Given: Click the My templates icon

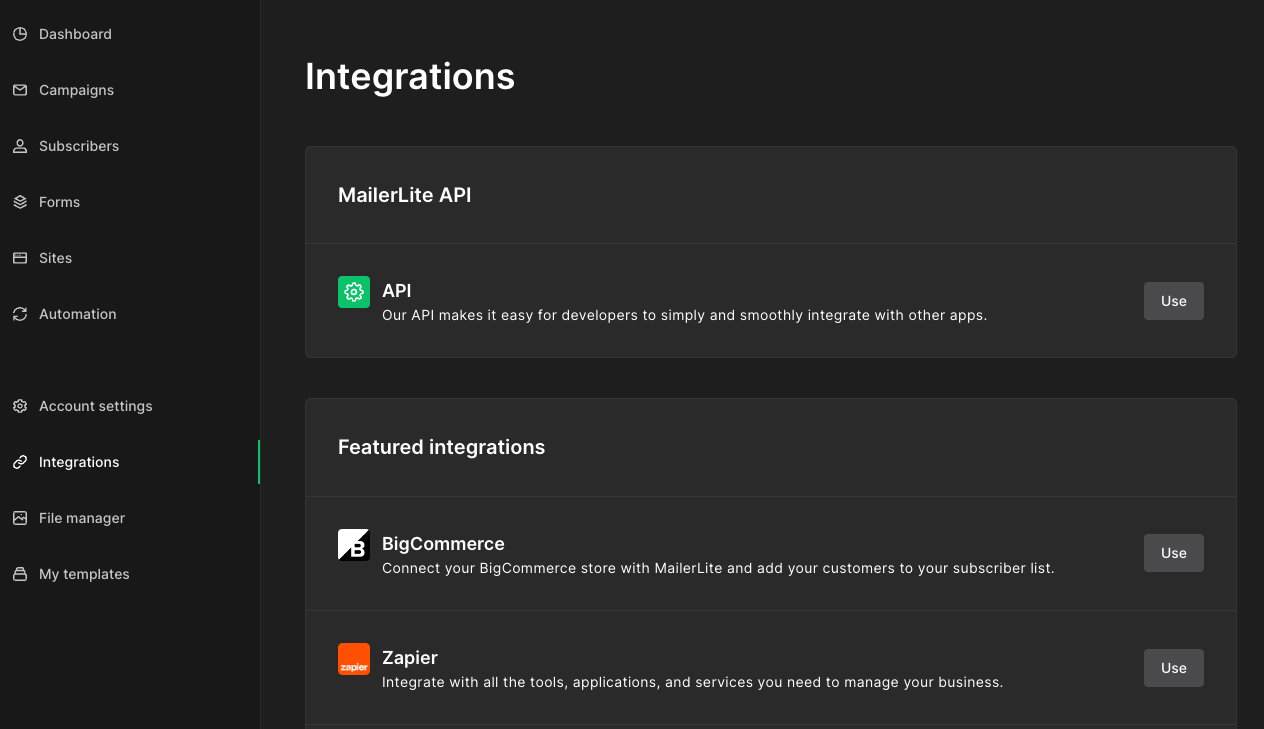Looking at the screenshot, I should pyautogui.click(x=20, y=574).
